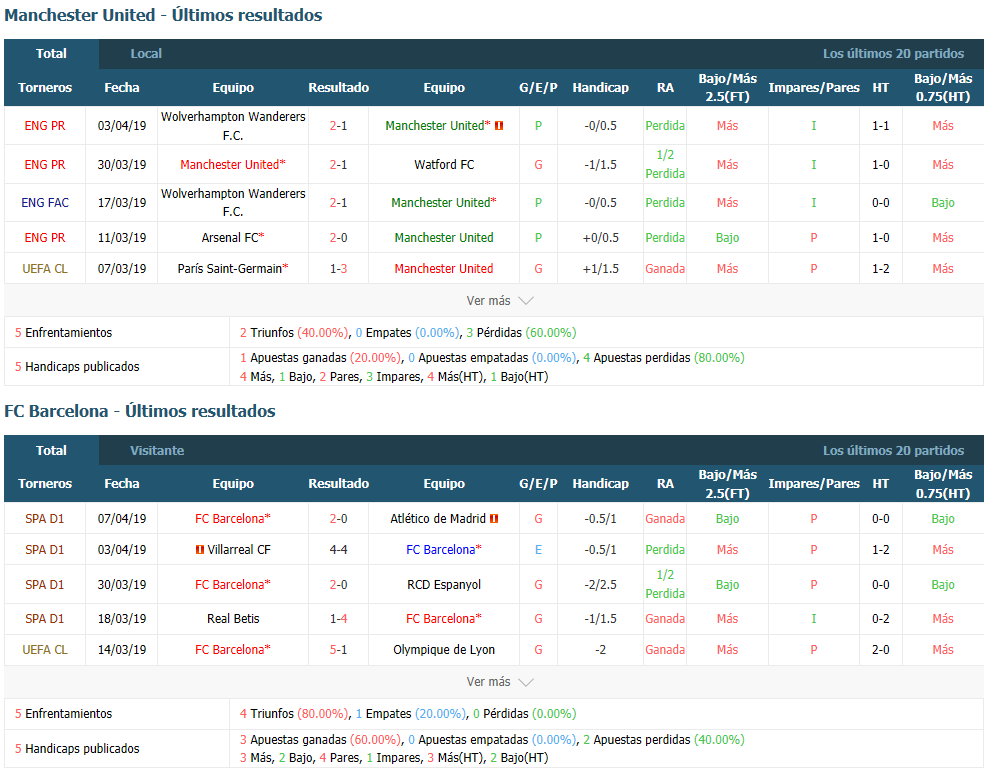Screen dimensions: 984x775
Task: Click ENG FAC tournament label
Action: click(x=45, y=203)
